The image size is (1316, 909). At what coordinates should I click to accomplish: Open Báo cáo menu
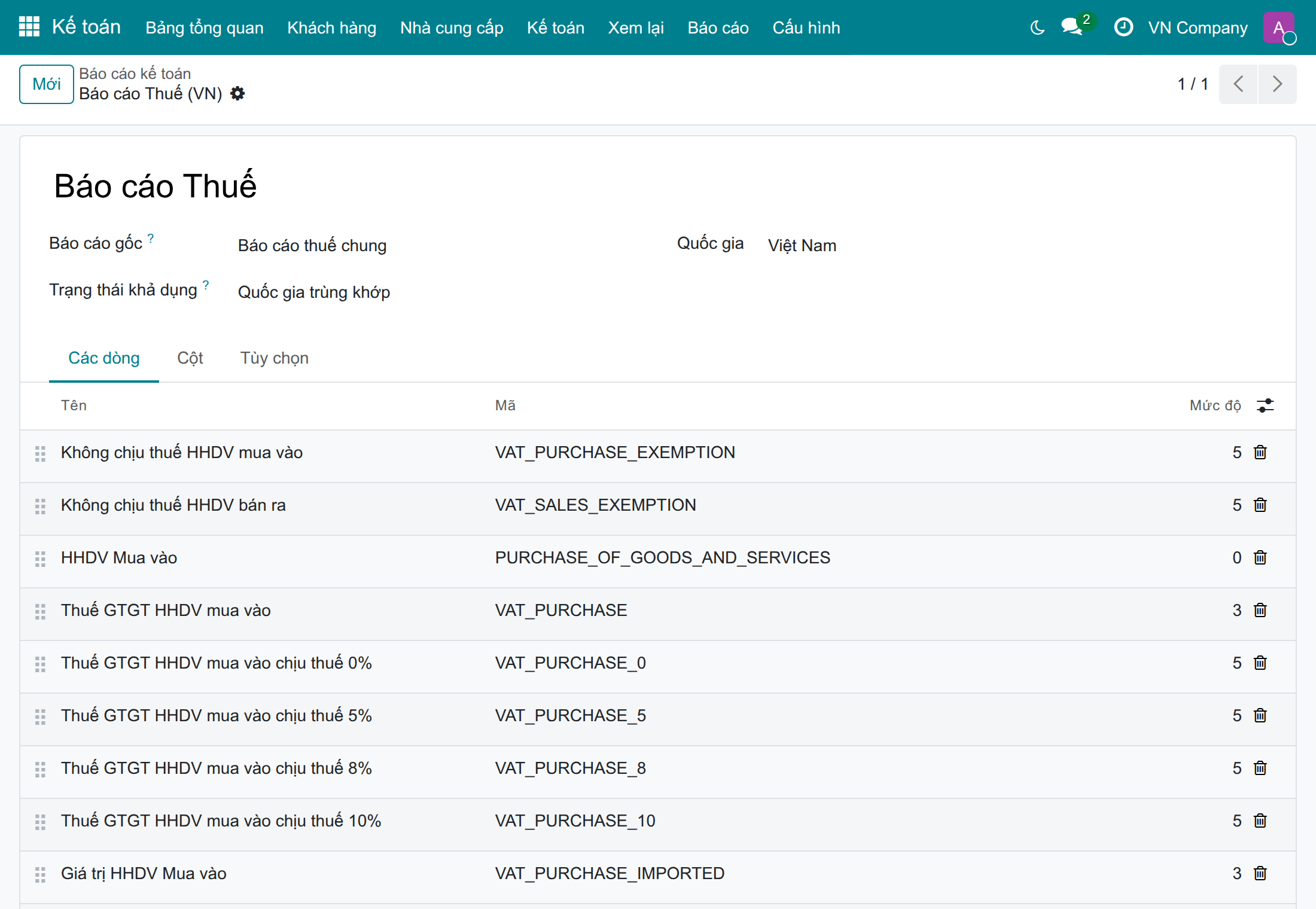(x=718, y=28)
